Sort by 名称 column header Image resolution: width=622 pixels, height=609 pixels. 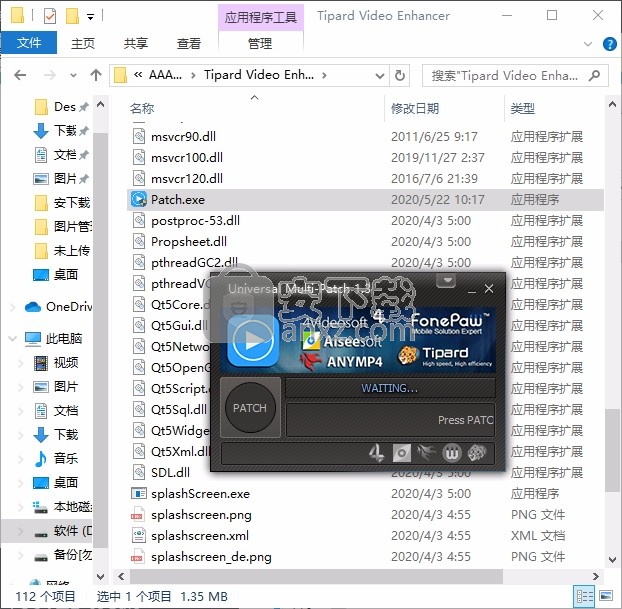142,108
